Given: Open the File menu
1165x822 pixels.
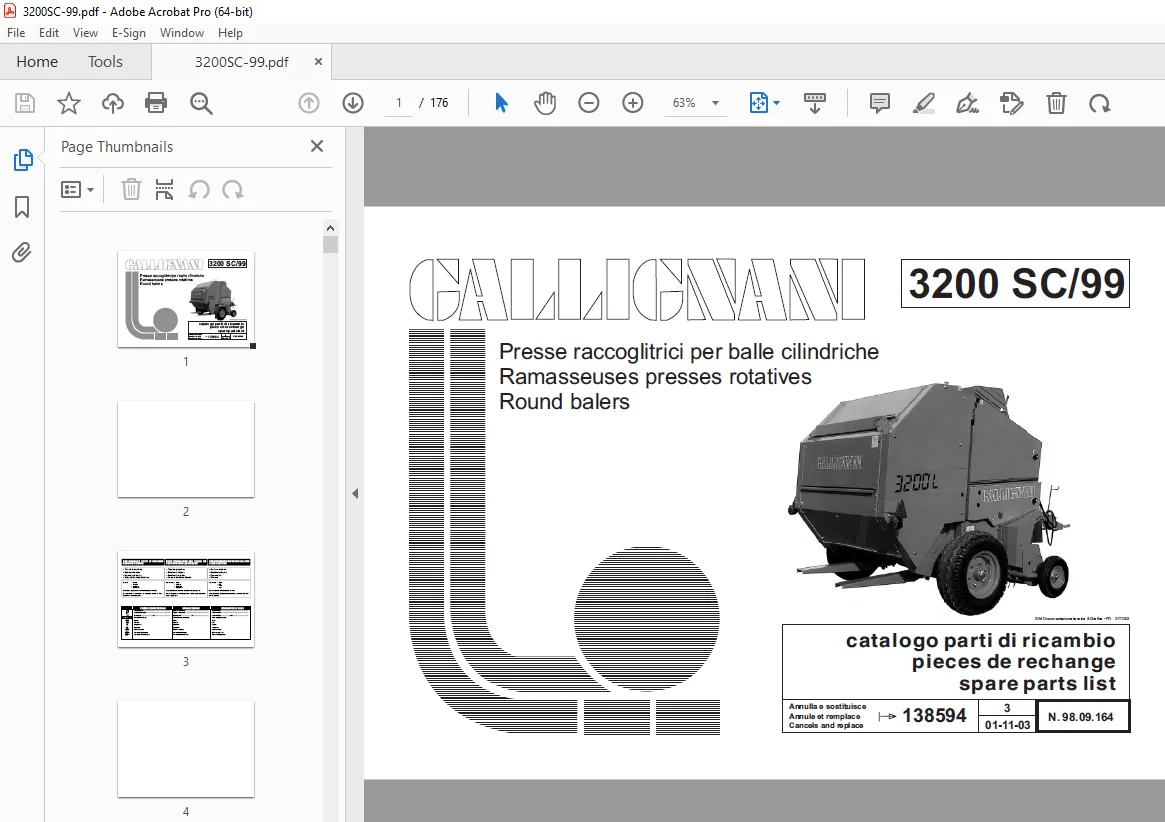Looking at the screenshot, I should pyautogui.click(x=16, y=33).
